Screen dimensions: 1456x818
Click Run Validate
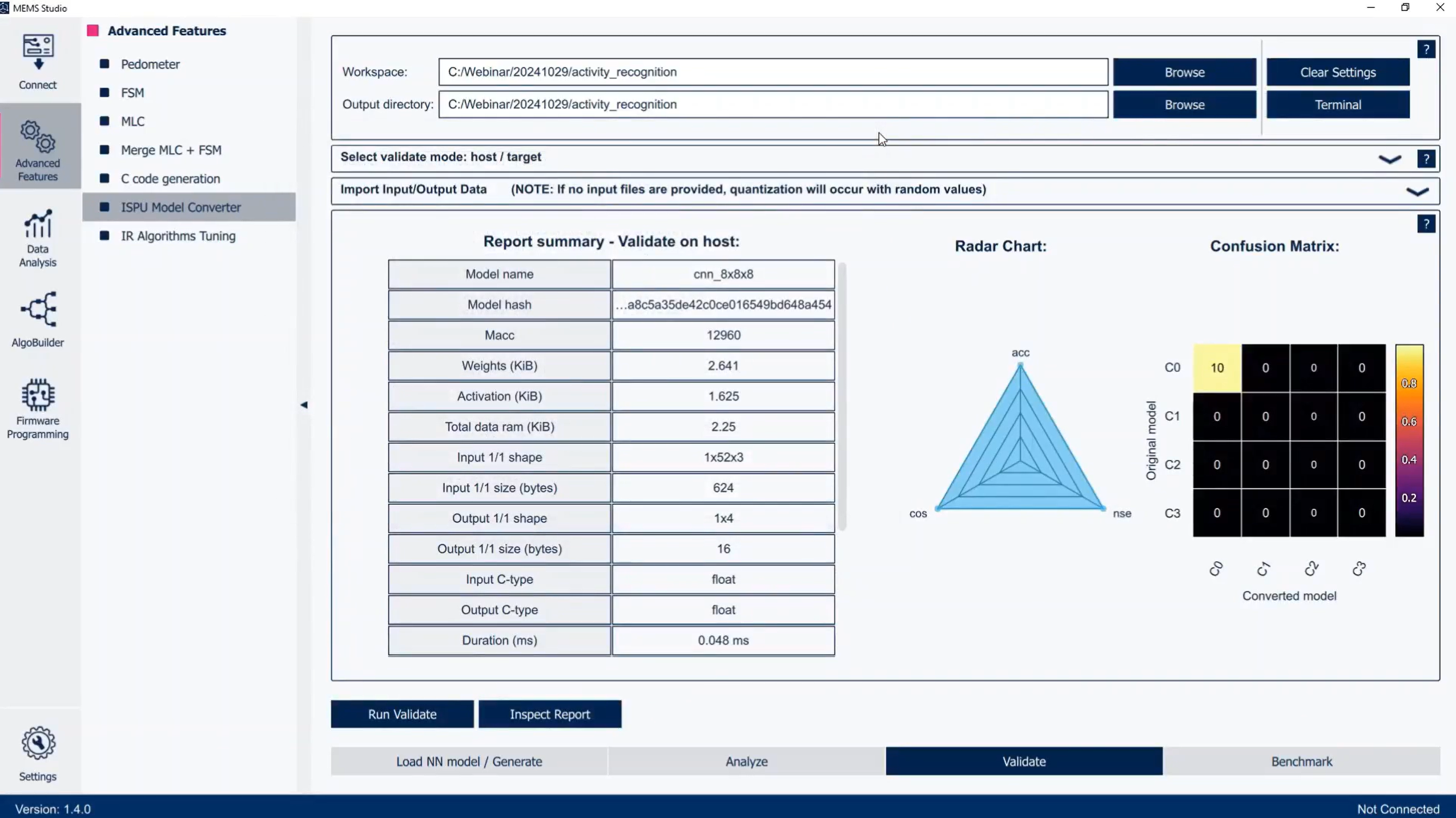pyautogui.click(x=401, y=713)
